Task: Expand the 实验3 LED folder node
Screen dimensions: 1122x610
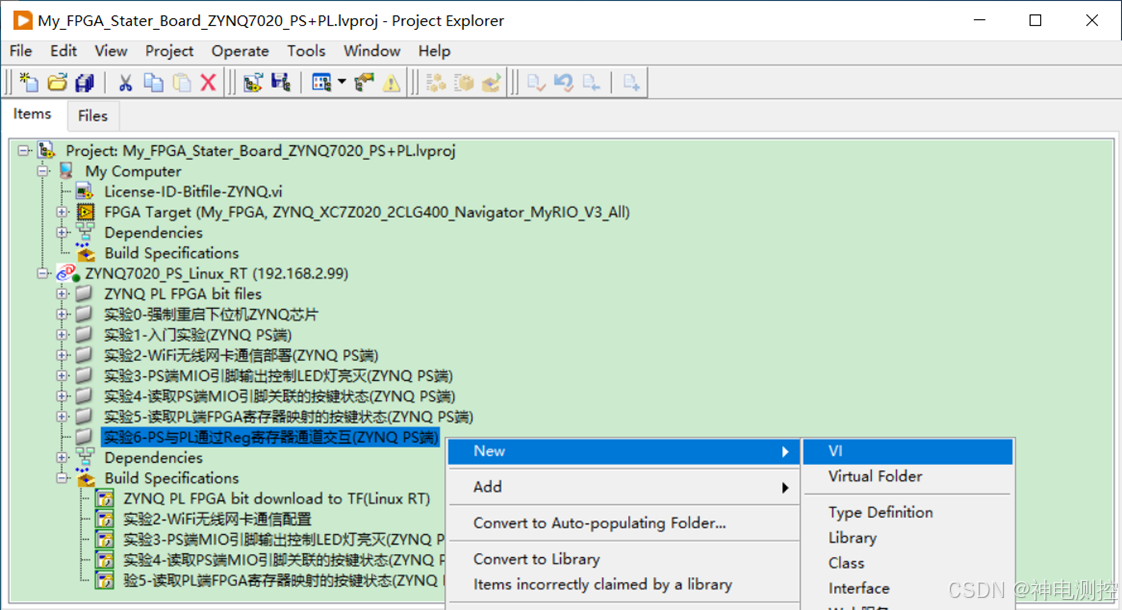Action: 62,375
